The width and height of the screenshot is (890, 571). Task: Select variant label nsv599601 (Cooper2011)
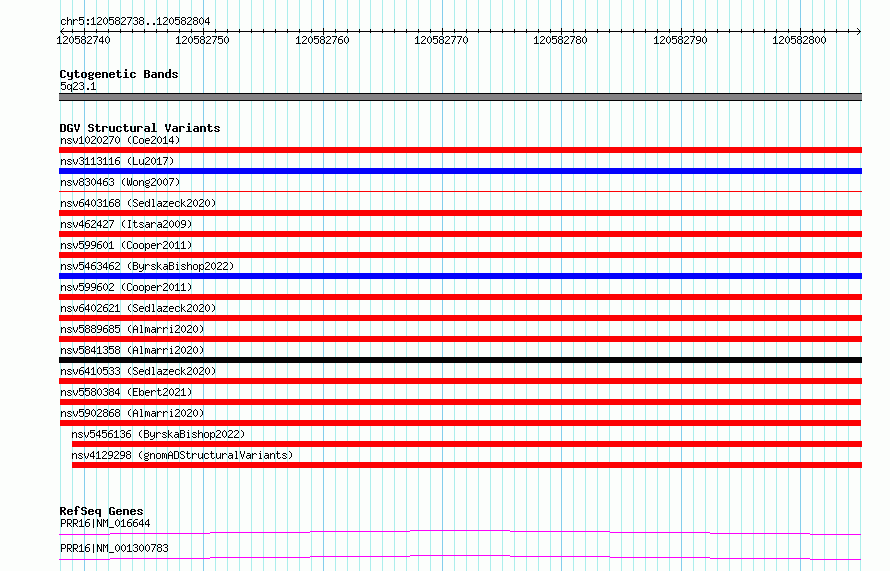pos(126,245)
